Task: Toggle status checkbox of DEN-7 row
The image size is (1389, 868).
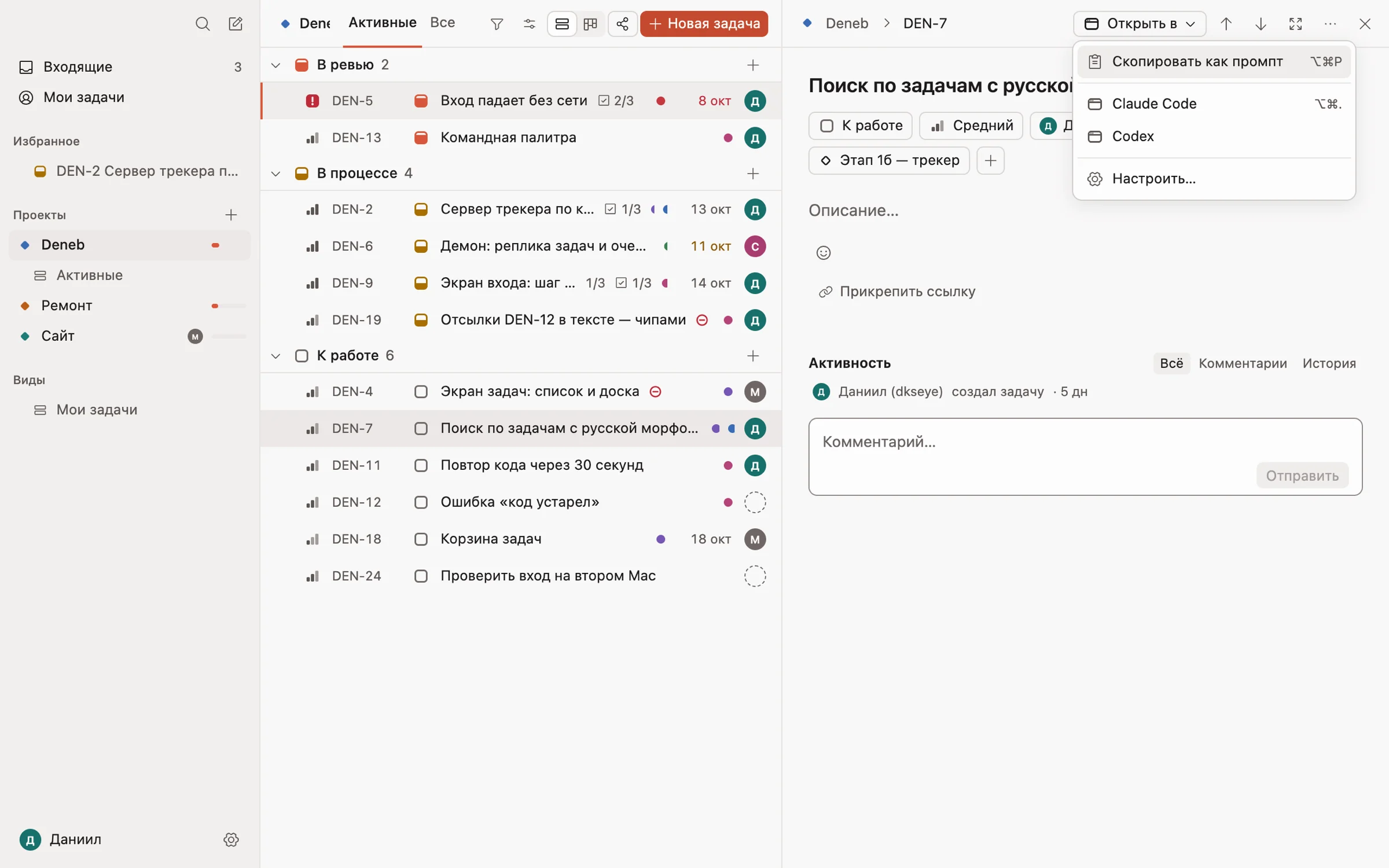Action: (421, 429)
